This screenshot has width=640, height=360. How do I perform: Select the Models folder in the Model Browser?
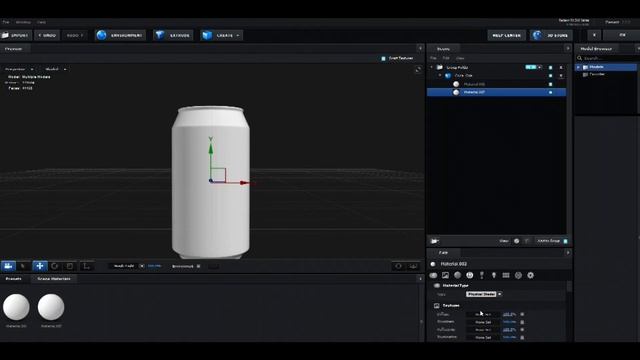(x=606, y=67)
